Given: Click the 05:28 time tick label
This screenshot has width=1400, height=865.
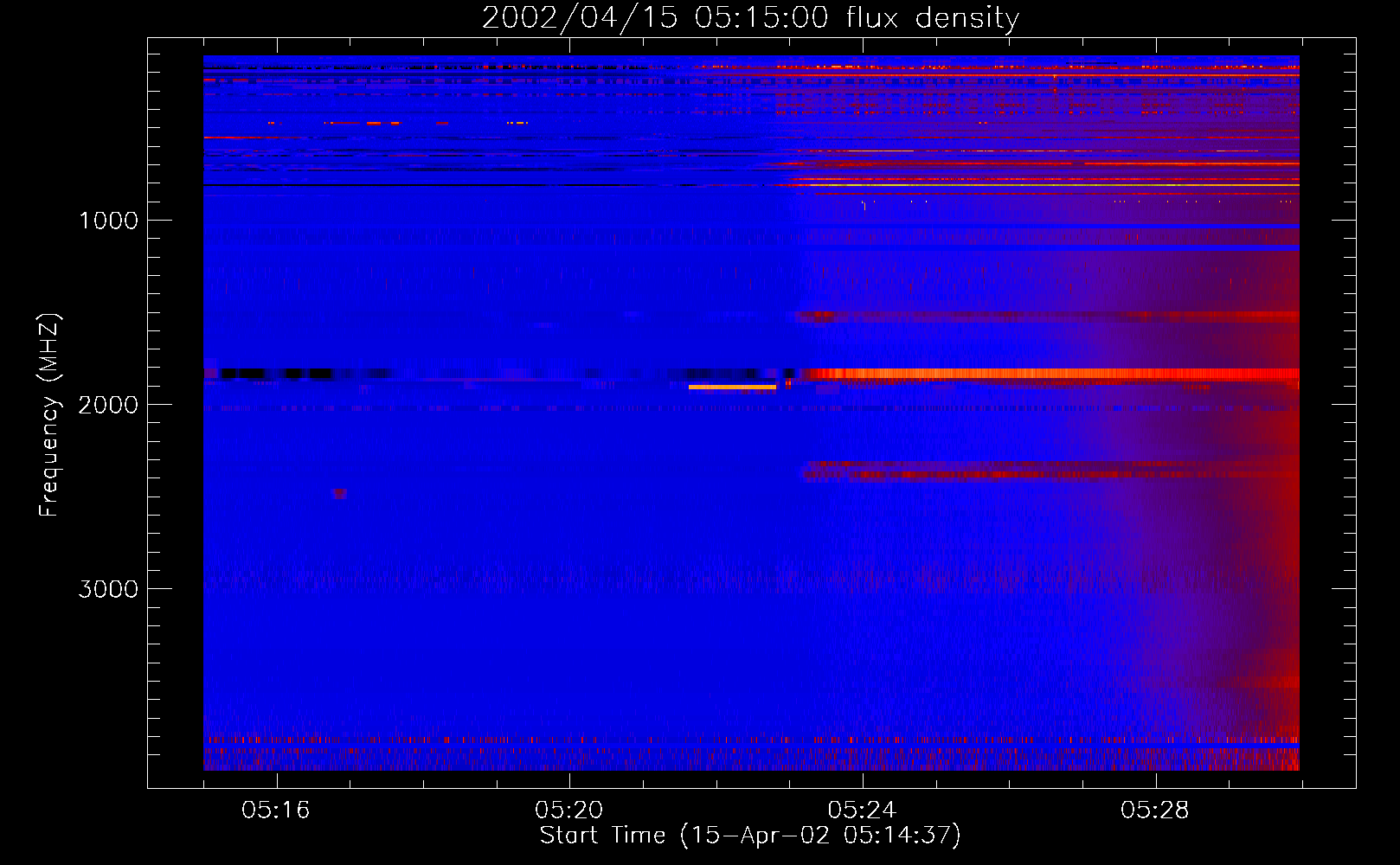Looking at the screenshot, I should (x=1155, y=810).
